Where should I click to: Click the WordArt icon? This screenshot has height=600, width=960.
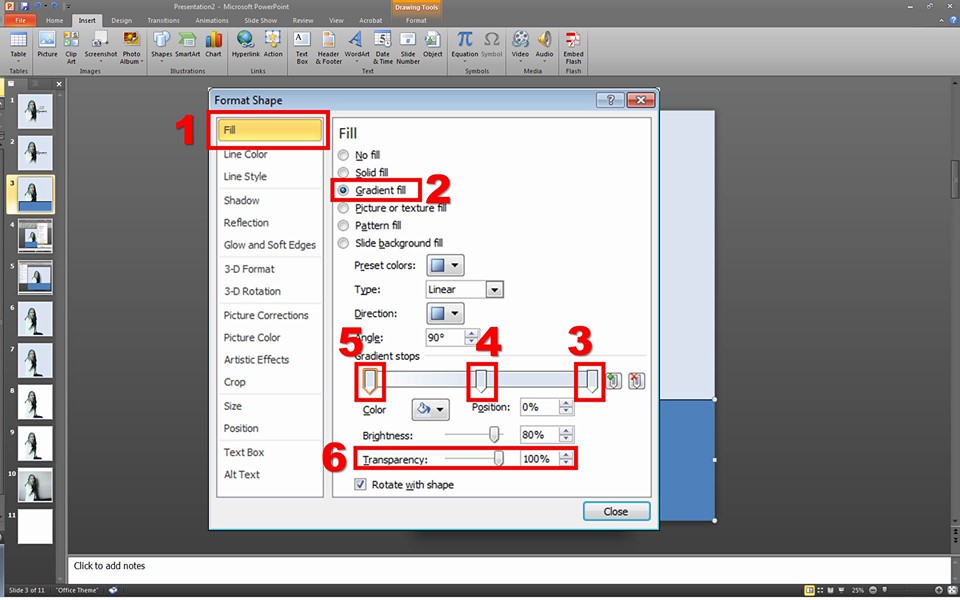coord(356,44)
